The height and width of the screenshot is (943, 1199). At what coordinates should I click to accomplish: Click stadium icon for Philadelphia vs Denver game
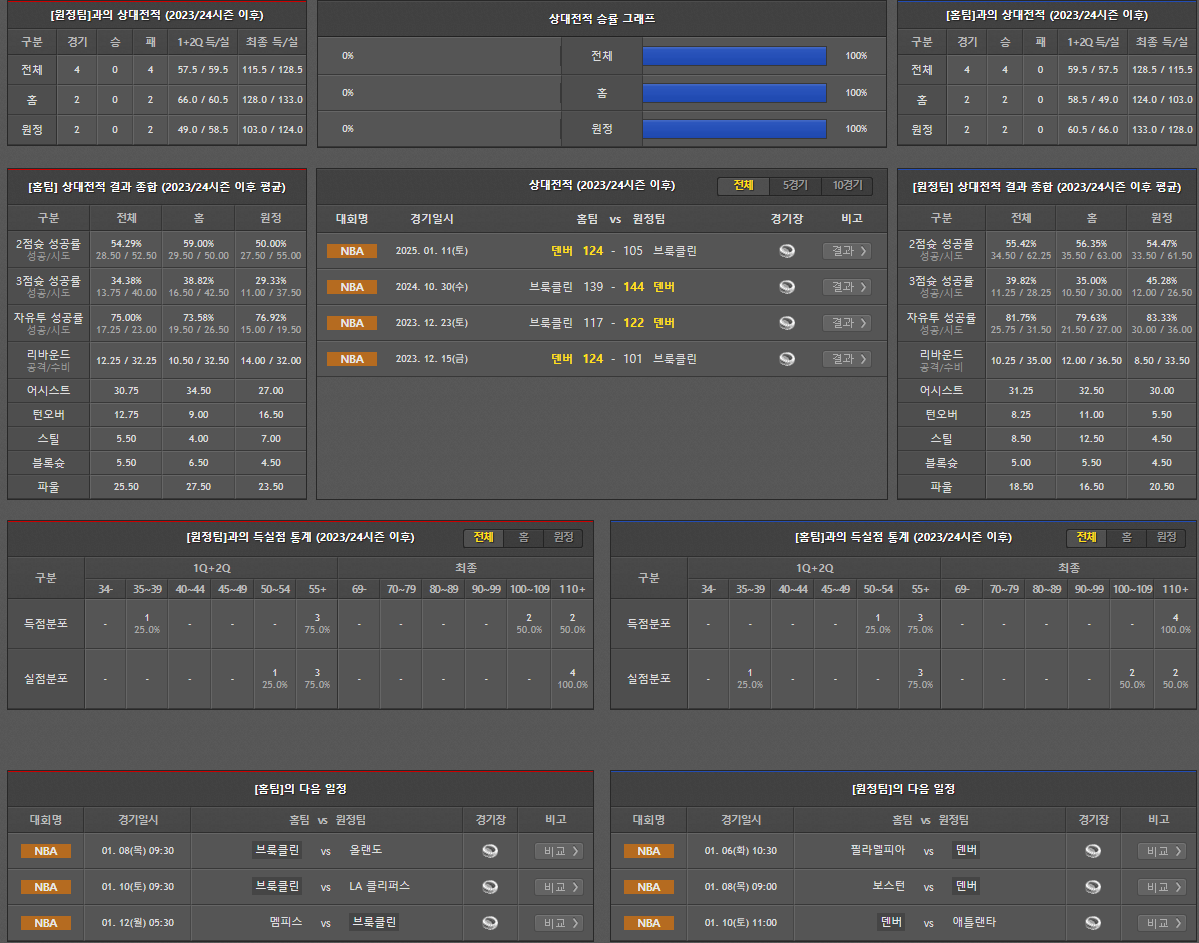coord(1093,851)
